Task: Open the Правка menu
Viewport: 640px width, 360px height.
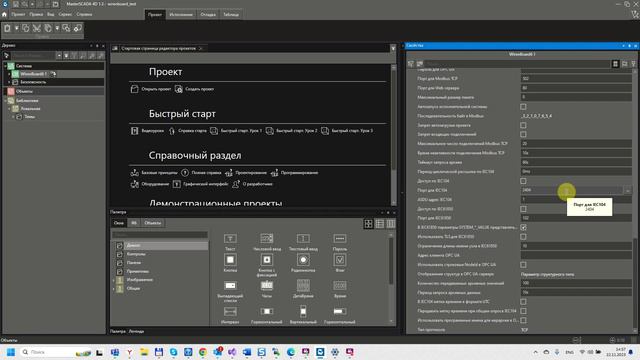Action: tap(36, 14)
